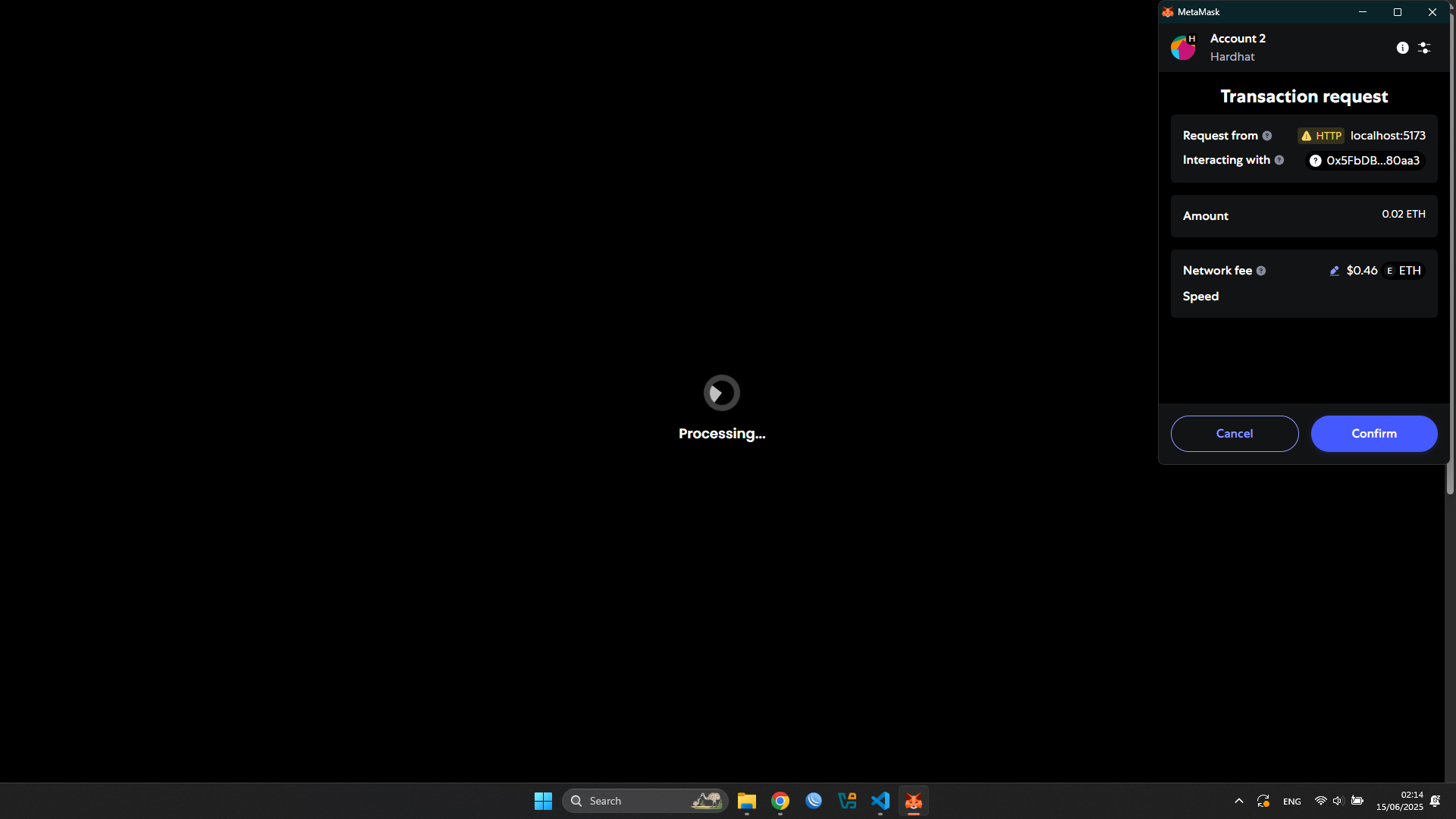Open Visual Studio Code from taskbar

[880, 801]
